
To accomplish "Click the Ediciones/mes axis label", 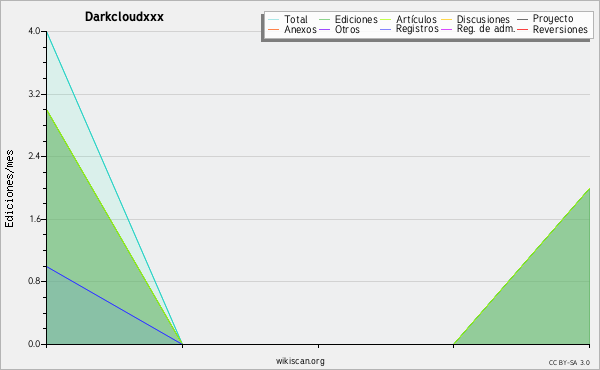I will tap(9, 189).
